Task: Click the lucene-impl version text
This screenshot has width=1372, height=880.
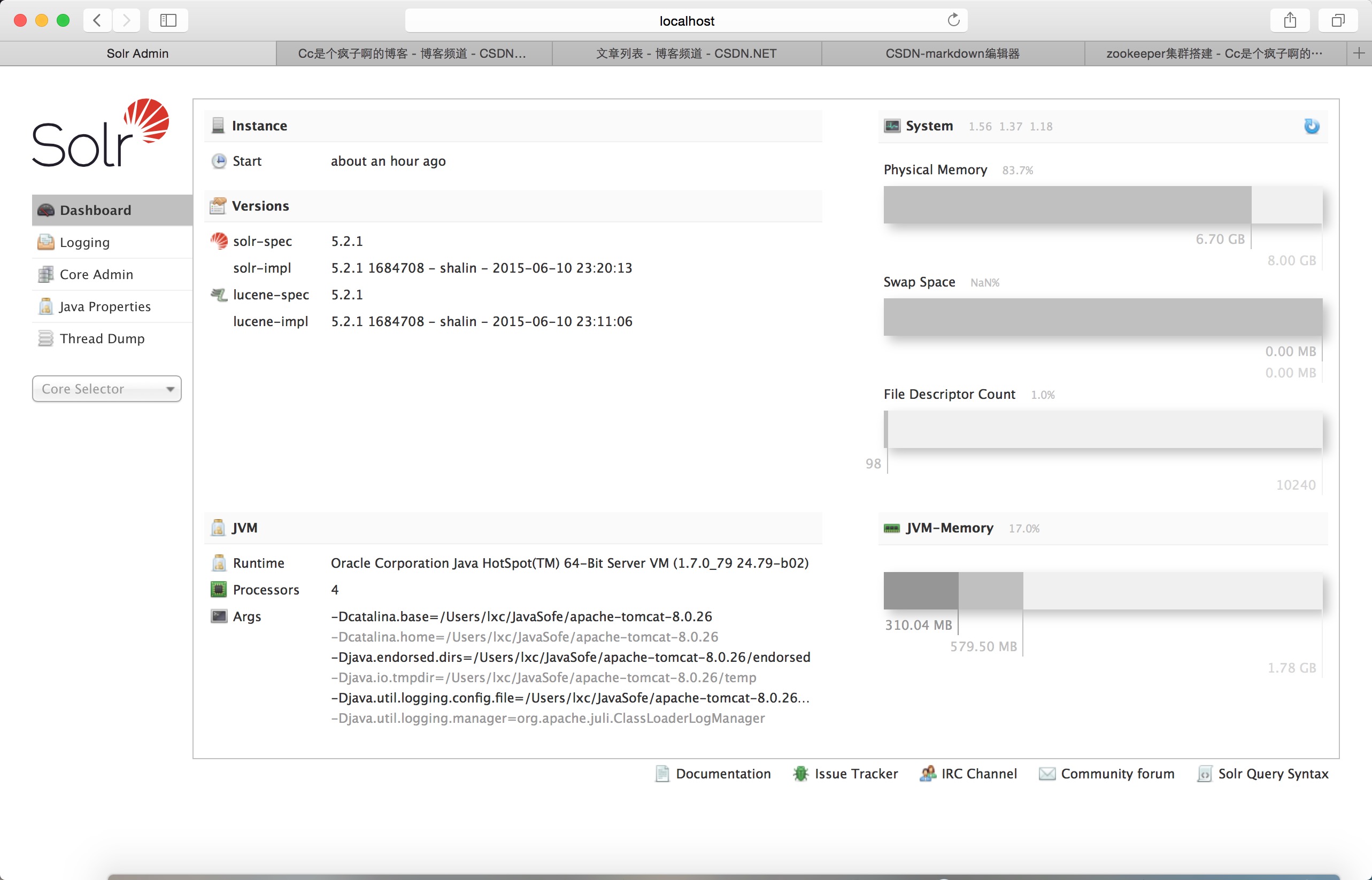Action: [x=482, y=321]
